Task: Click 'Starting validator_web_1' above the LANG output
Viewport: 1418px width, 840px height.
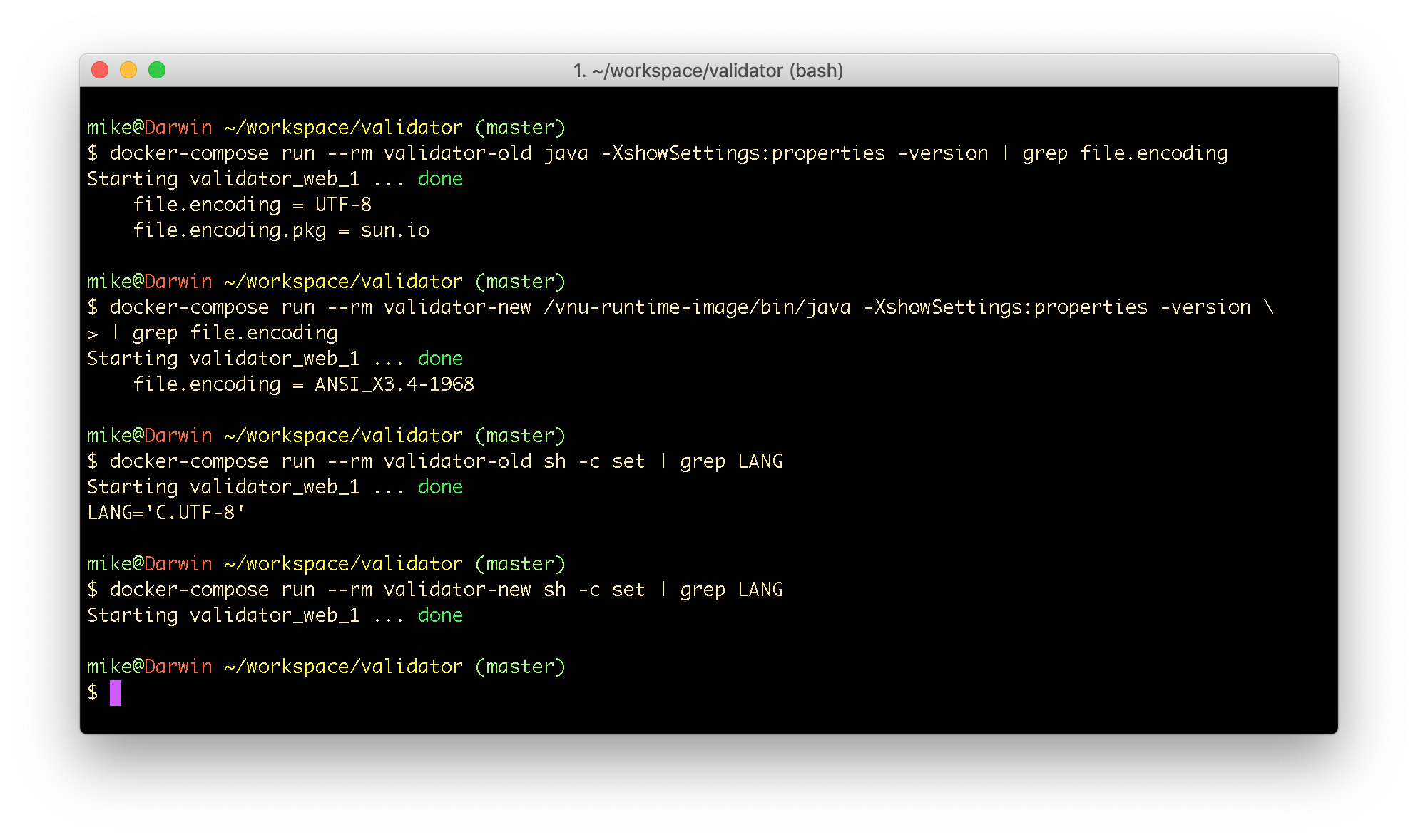Action: click(224, 487)
